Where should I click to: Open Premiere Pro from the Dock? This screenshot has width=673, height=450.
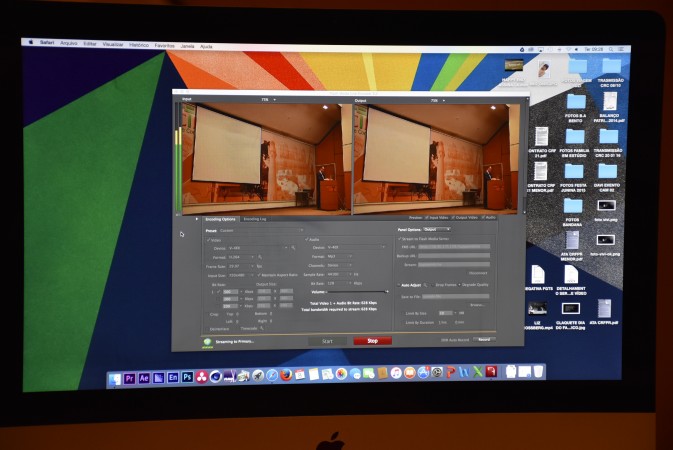(129, 378)
